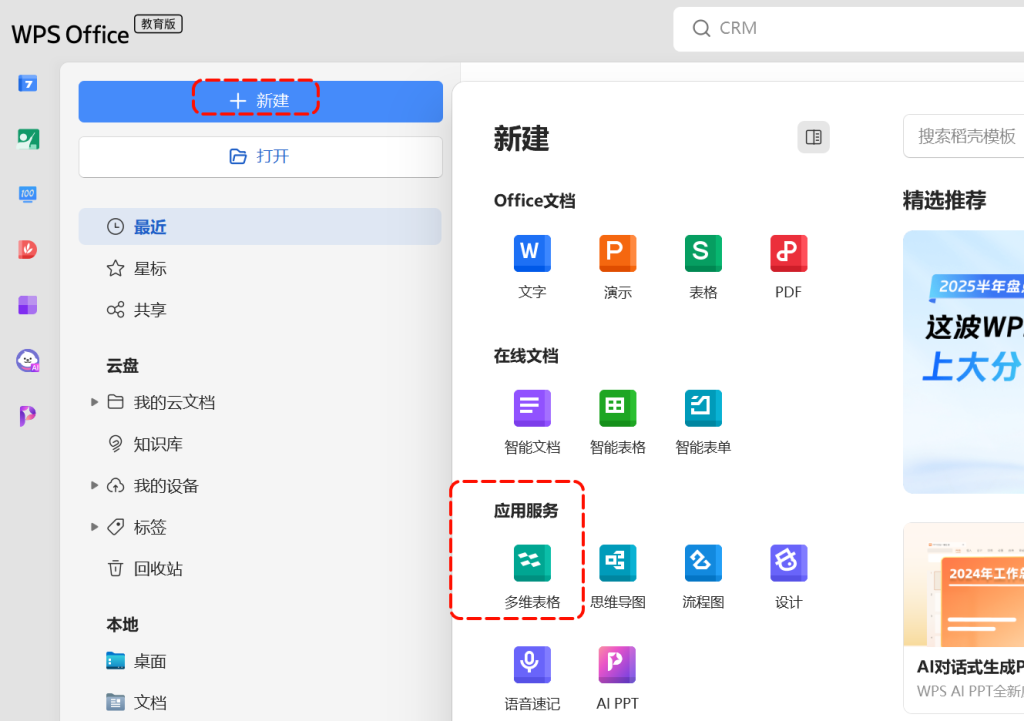Open the 桌面 local folder
This screenshot has width=1024, height=721.
[x=136, y=661]
